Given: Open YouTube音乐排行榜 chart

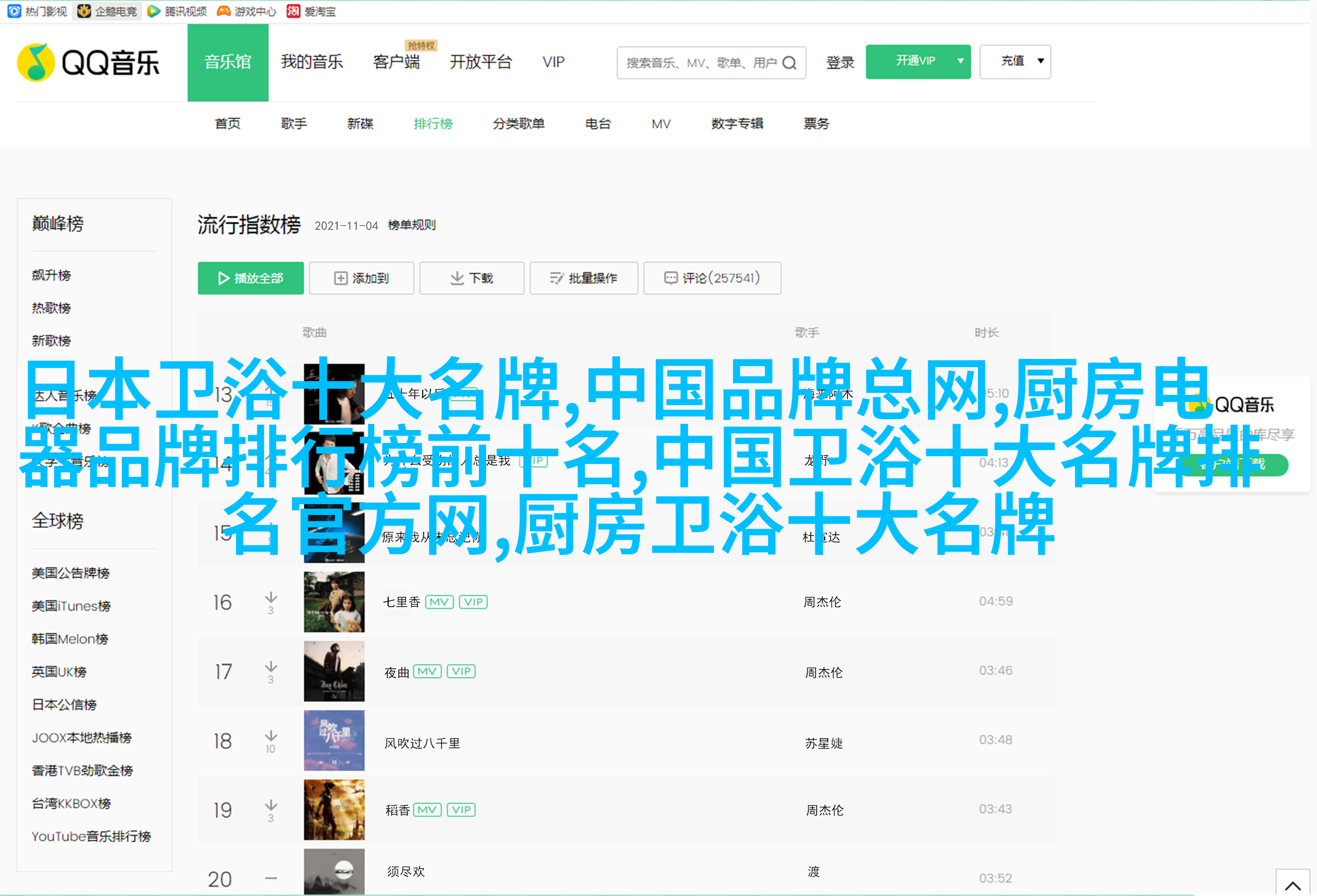Looking at the screenshot, I should point(91,837).
